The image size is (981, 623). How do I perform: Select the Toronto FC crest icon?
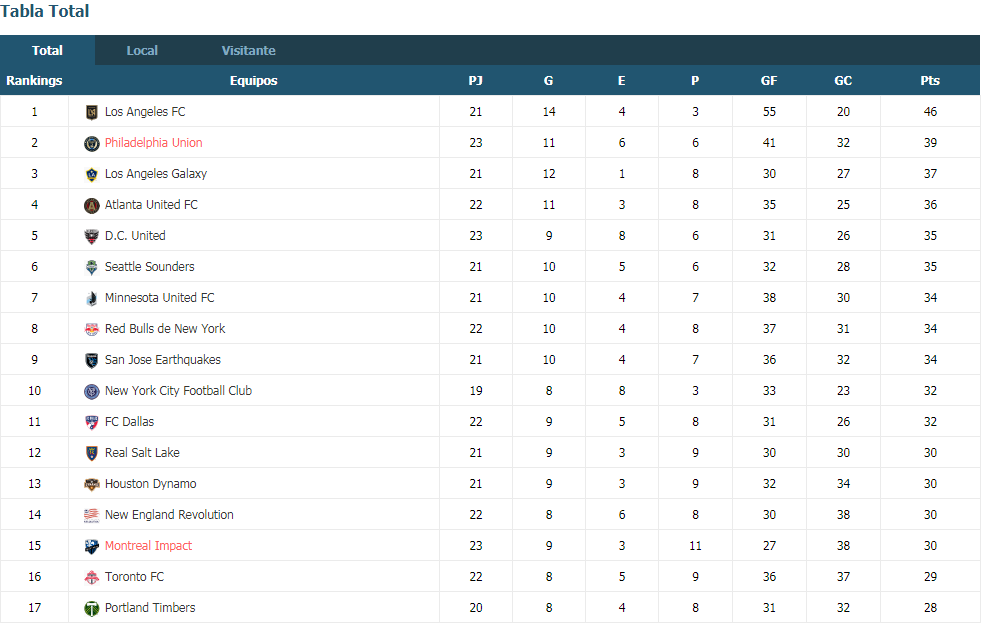click(x=91, y=577)
